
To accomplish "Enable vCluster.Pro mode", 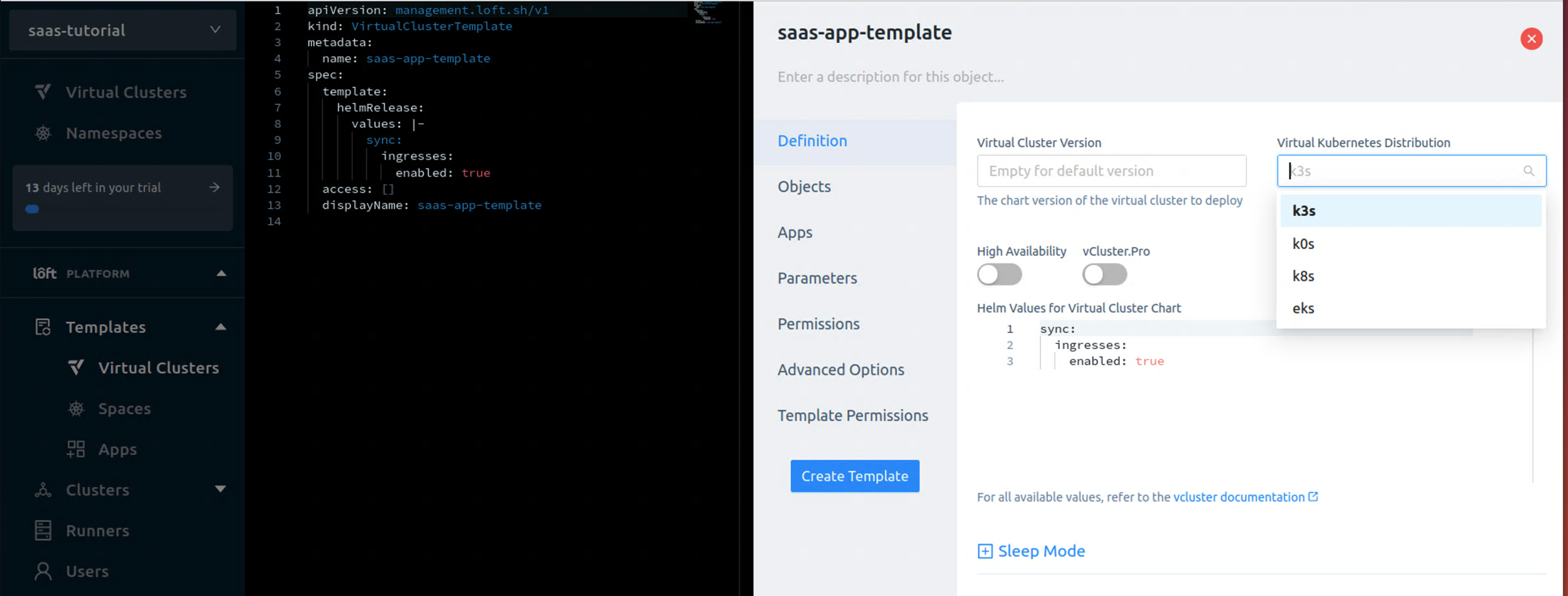I will (1104, 275).
